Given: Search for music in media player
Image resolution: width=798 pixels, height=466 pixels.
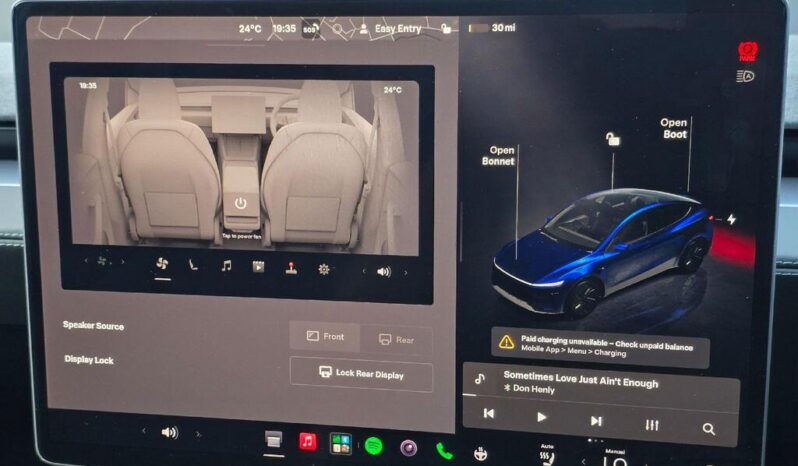Looking at the screenshot, I should click(708, 429).
